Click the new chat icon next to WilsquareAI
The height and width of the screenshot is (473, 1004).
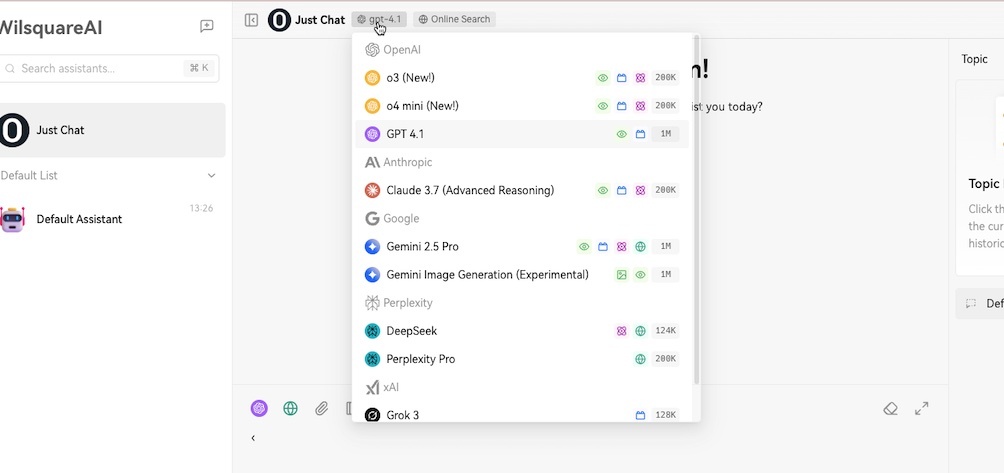point(206,26)
